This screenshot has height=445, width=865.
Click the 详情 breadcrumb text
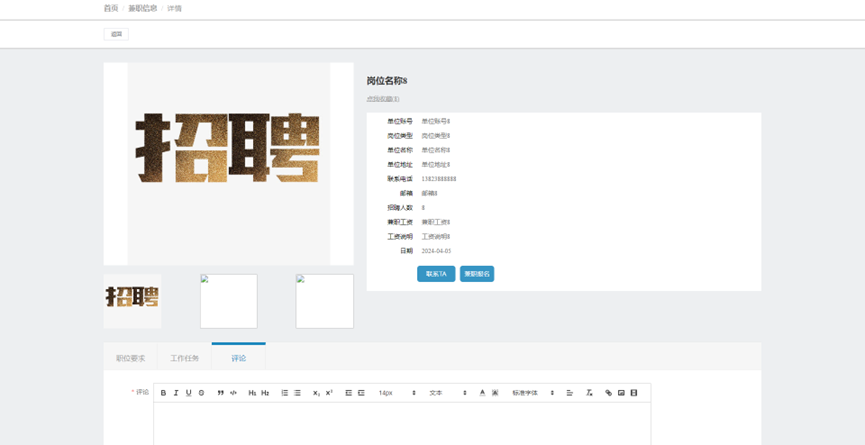tap(174, 8)
